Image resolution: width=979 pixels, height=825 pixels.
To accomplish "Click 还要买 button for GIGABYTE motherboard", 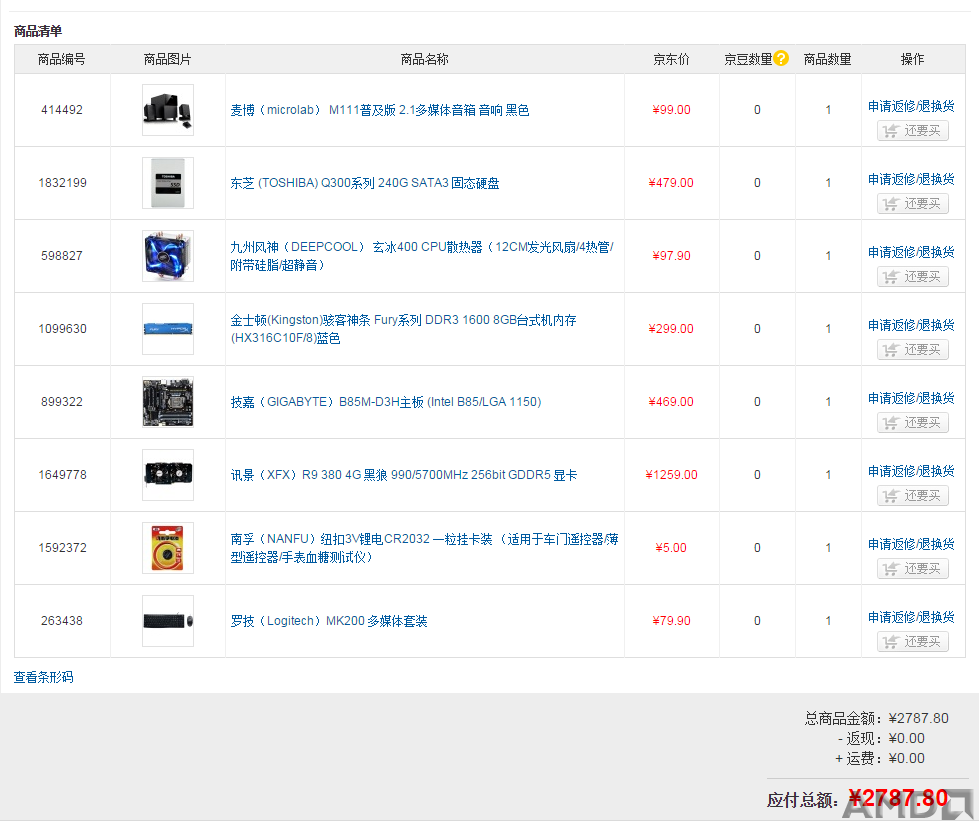I will click(x=913, y=423).
